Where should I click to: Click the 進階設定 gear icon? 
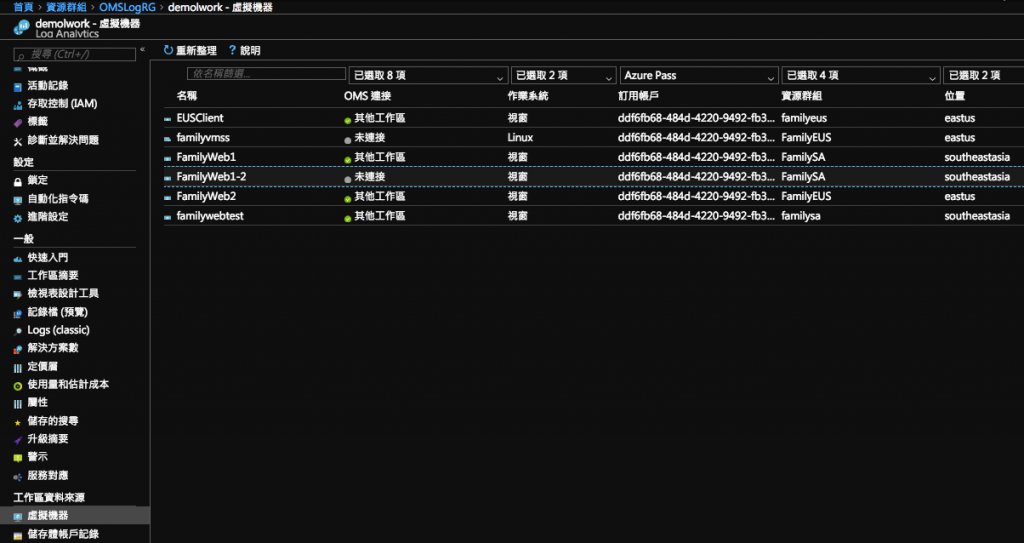tap(18, 218)
